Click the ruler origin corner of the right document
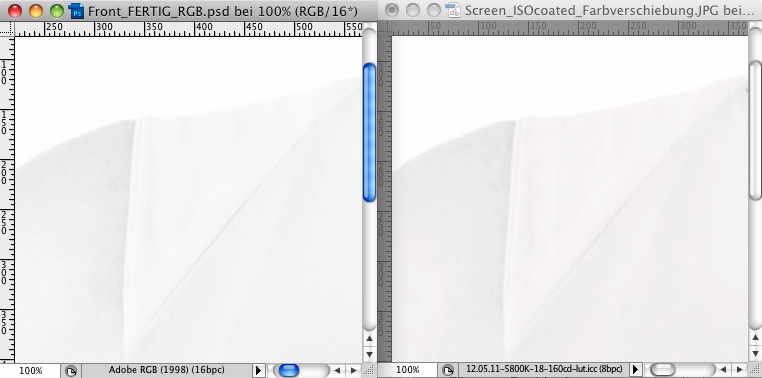762x378 pixels. coord(384,28)
